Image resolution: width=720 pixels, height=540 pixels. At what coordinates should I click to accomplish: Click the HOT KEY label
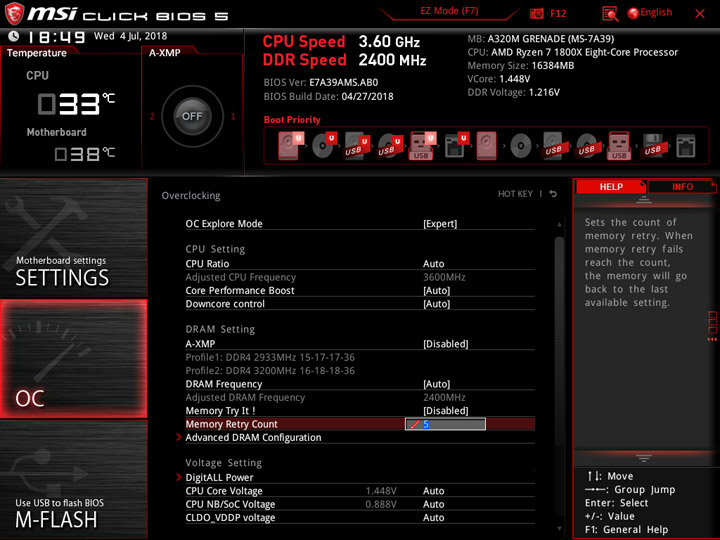pyautogui.click(x=515, y=194)
